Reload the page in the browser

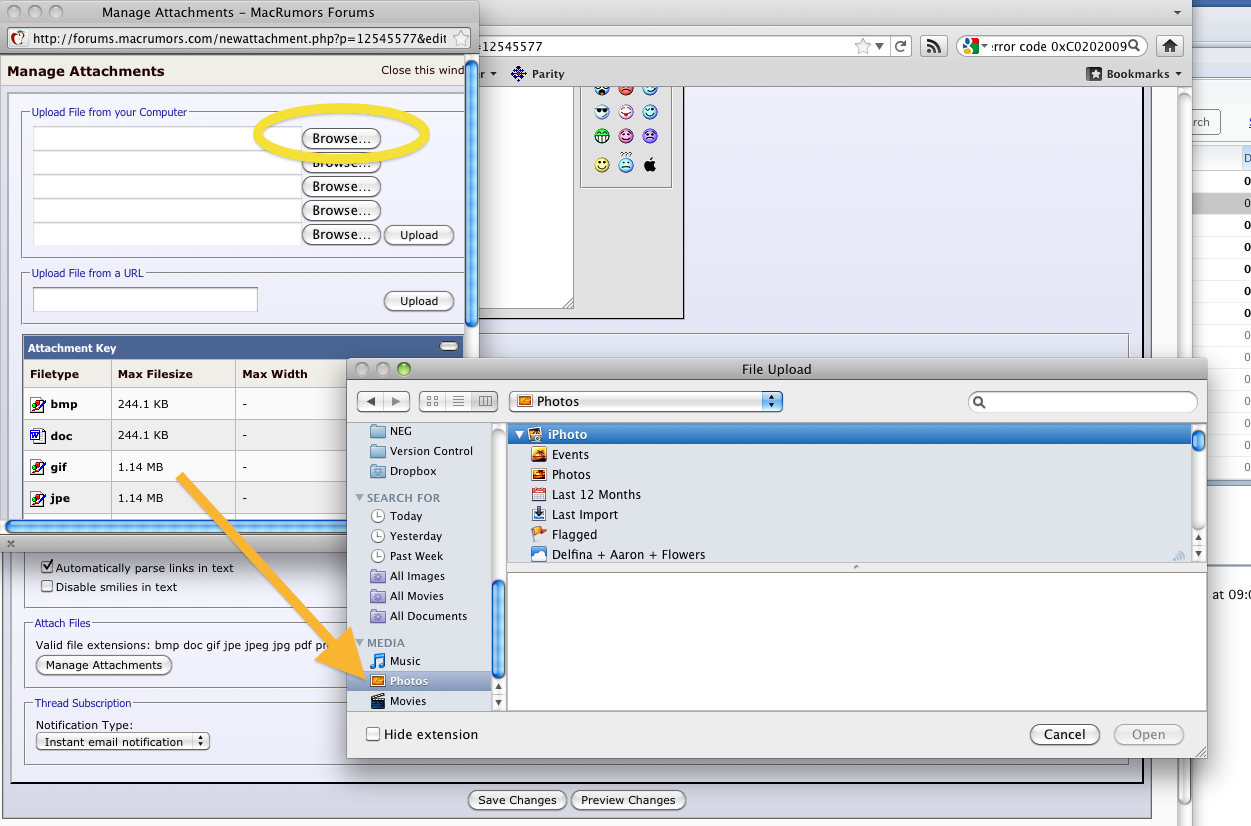click(901, 46)
